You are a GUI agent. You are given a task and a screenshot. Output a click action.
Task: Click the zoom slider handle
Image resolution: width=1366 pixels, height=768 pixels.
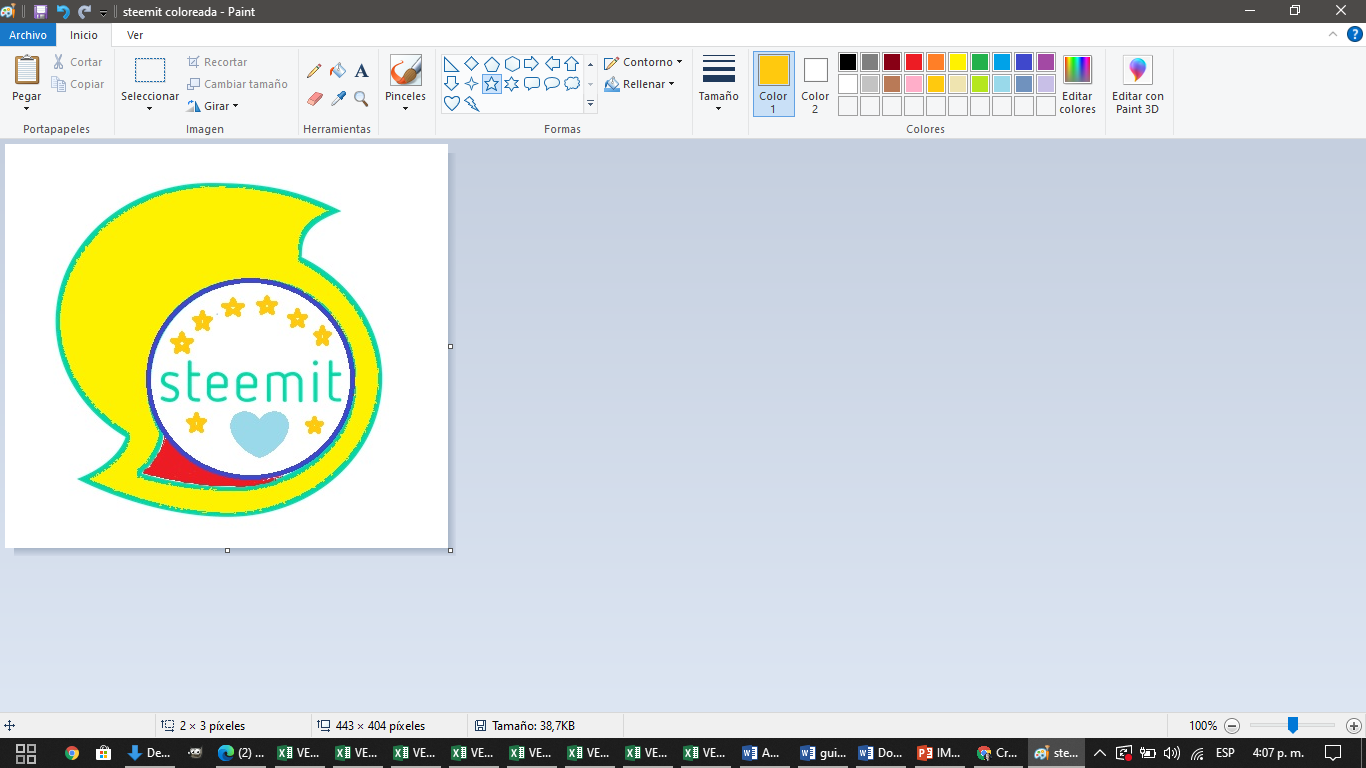point(1293,725)
